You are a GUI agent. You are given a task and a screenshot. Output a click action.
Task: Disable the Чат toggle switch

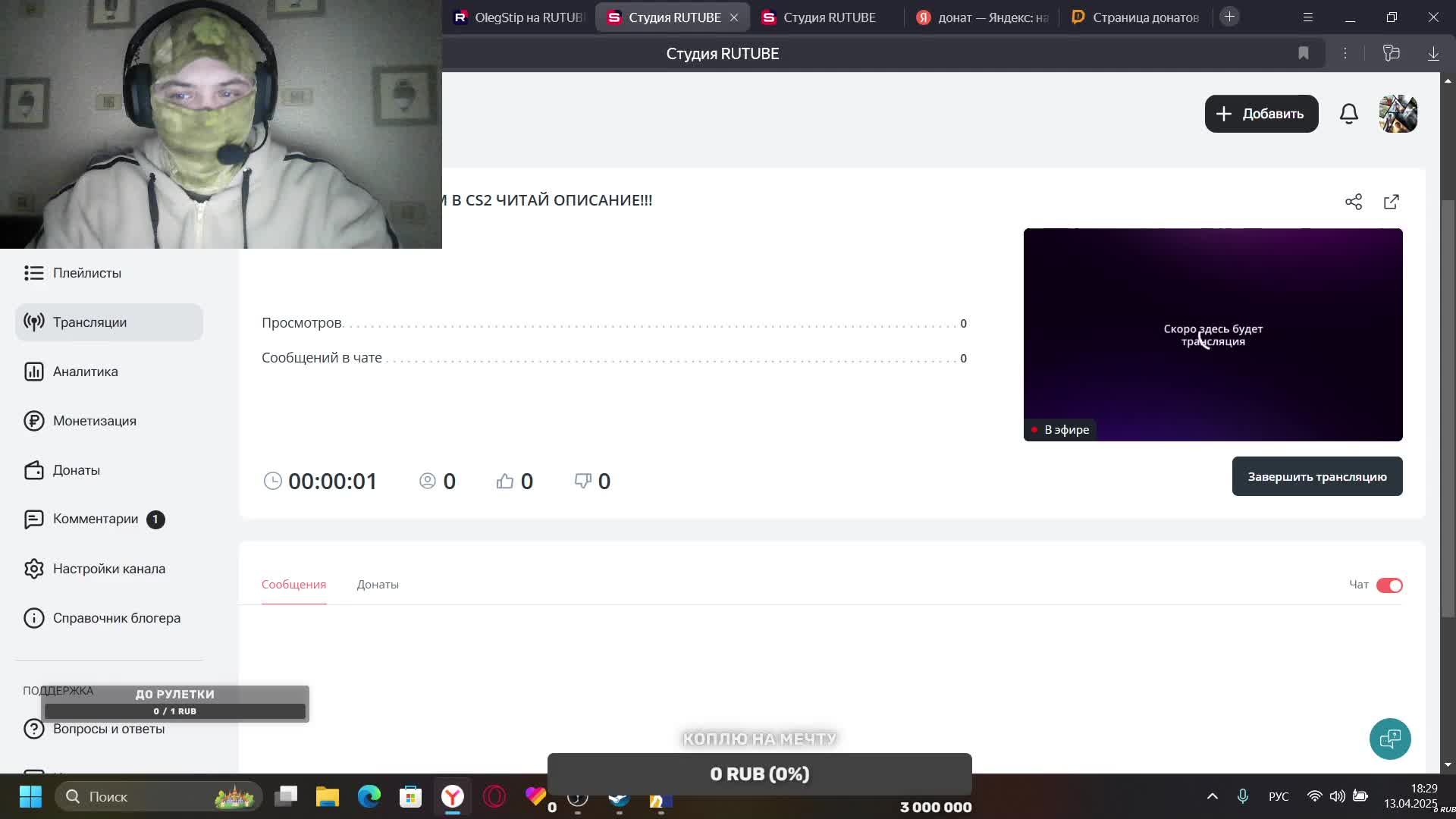(x=1389, y=585)
